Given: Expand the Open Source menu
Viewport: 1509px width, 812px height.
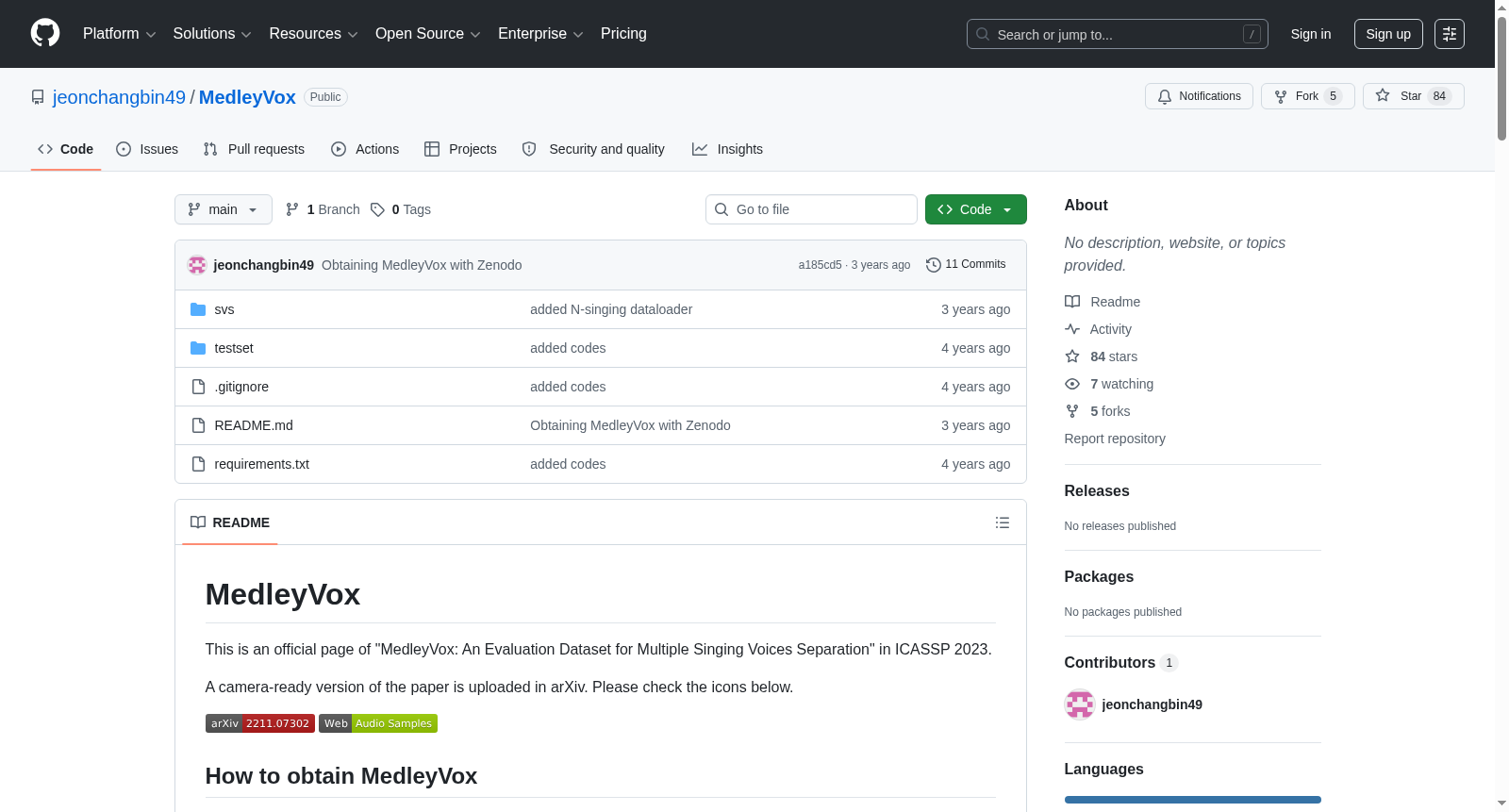Looking at the screenshot, I should pos(428,34).
